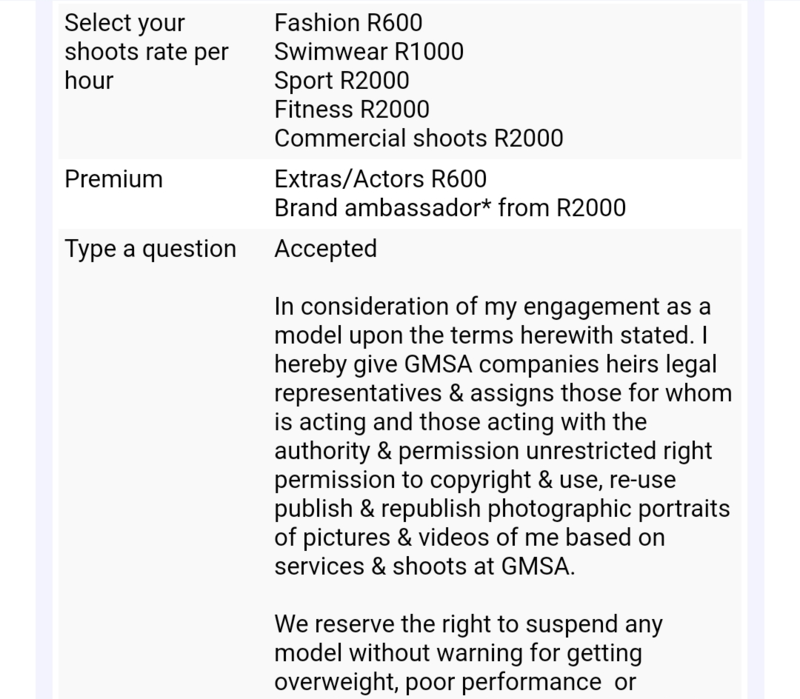Select the Swimwear R1000 rate line

point(369,52)
